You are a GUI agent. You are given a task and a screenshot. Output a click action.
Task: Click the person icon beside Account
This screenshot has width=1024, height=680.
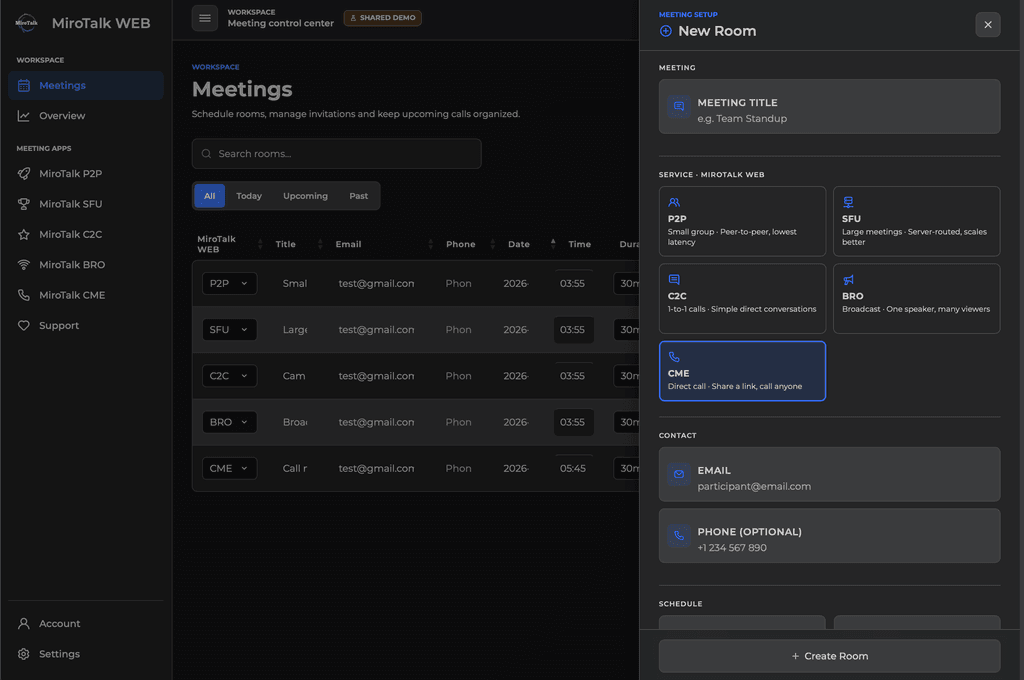[x=24, y=624]
